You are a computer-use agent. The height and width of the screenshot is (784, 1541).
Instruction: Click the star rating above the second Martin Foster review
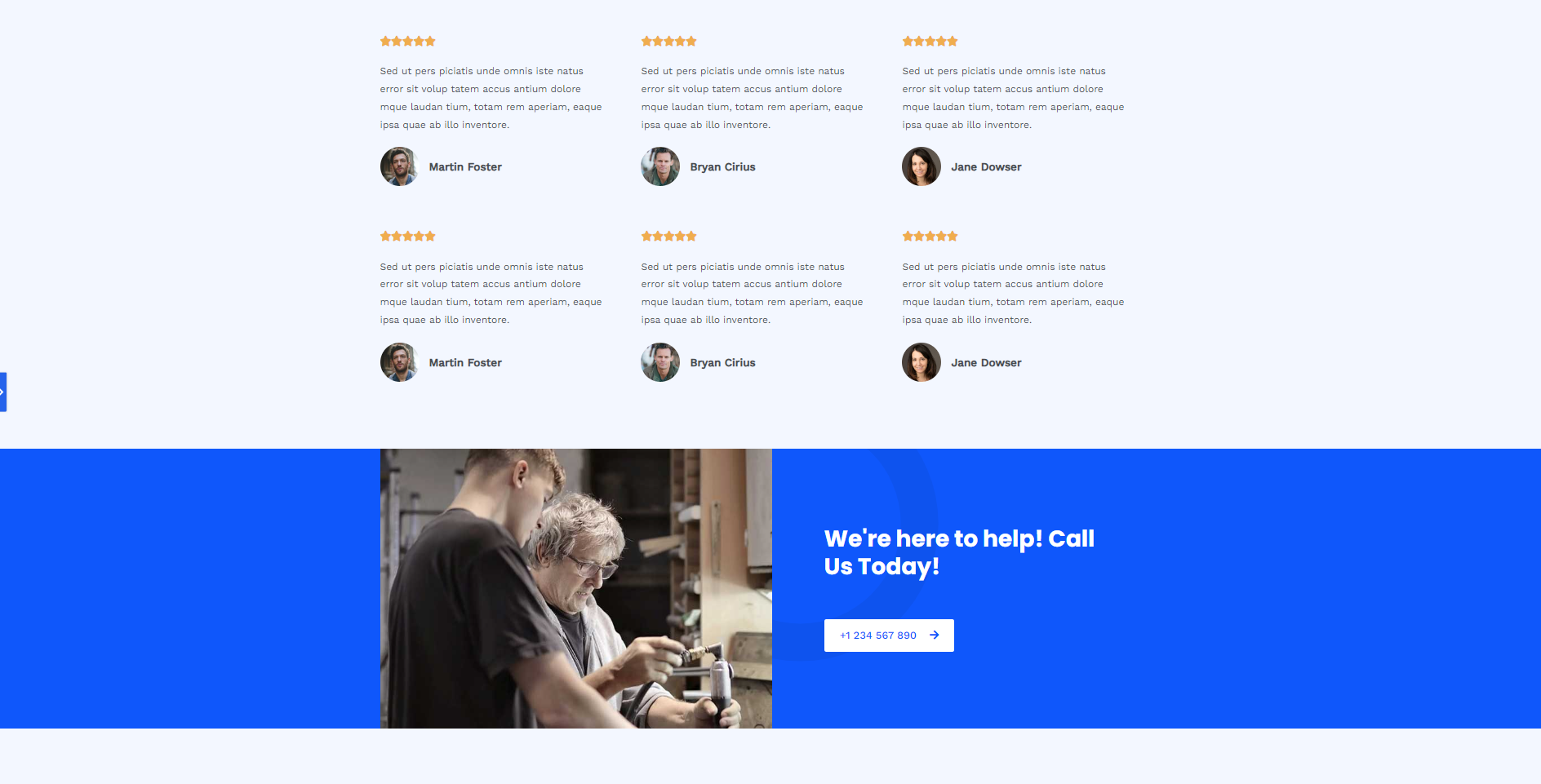pos(407,237)
